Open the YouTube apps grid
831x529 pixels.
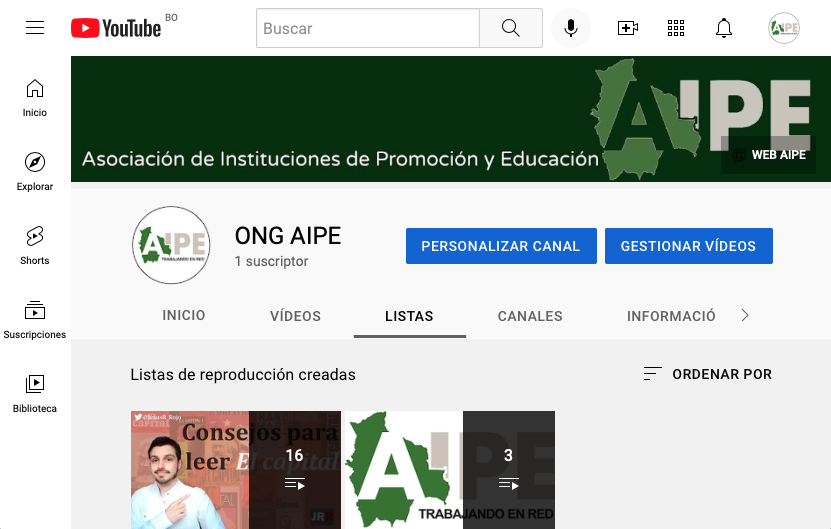click(x=676, y=28)
